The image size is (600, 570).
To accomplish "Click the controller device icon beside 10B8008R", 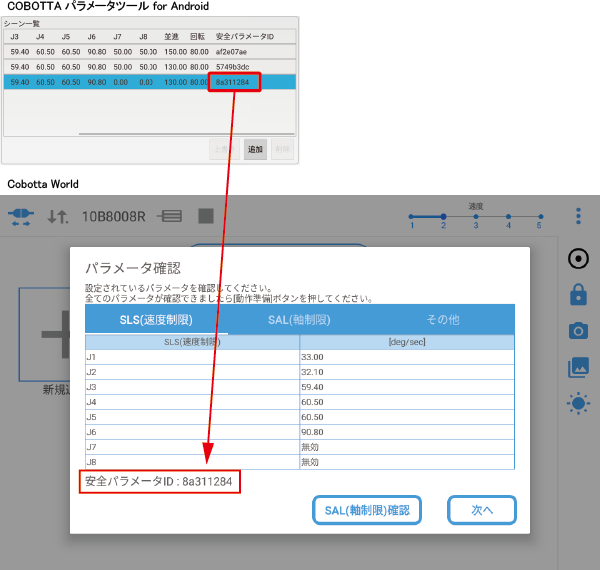I will 170,216.
